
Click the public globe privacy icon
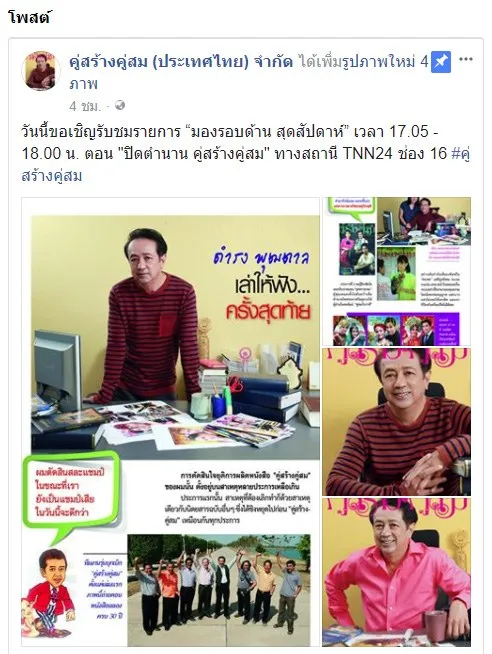pyautogui.click(x=120, y=106)
